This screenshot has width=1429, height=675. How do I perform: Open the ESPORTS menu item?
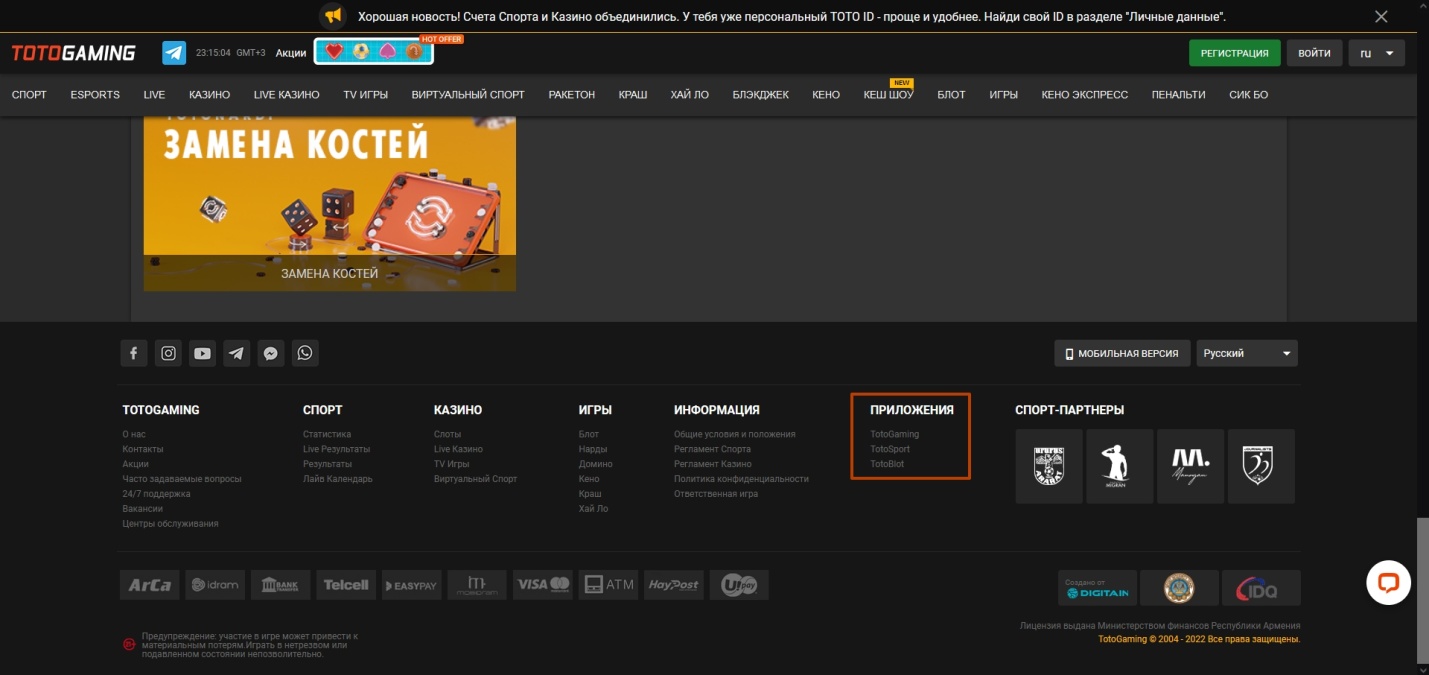95,95
